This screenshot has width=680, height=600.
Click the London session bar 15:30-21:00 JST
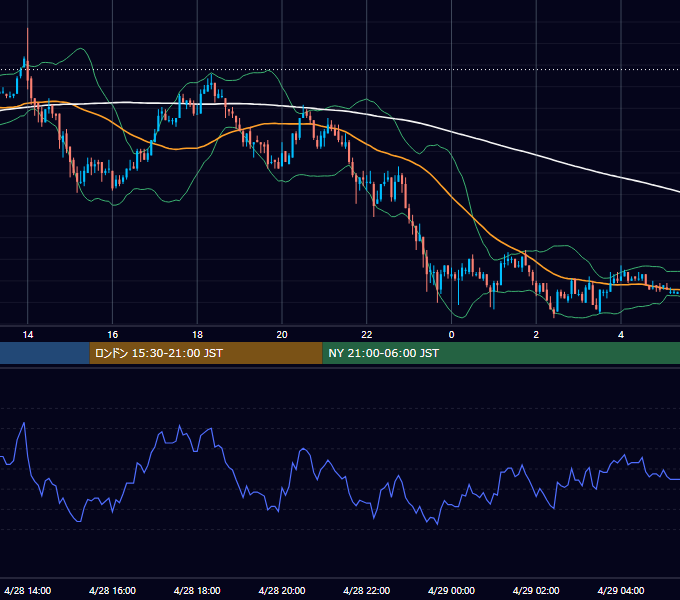(x=206, y=353)
